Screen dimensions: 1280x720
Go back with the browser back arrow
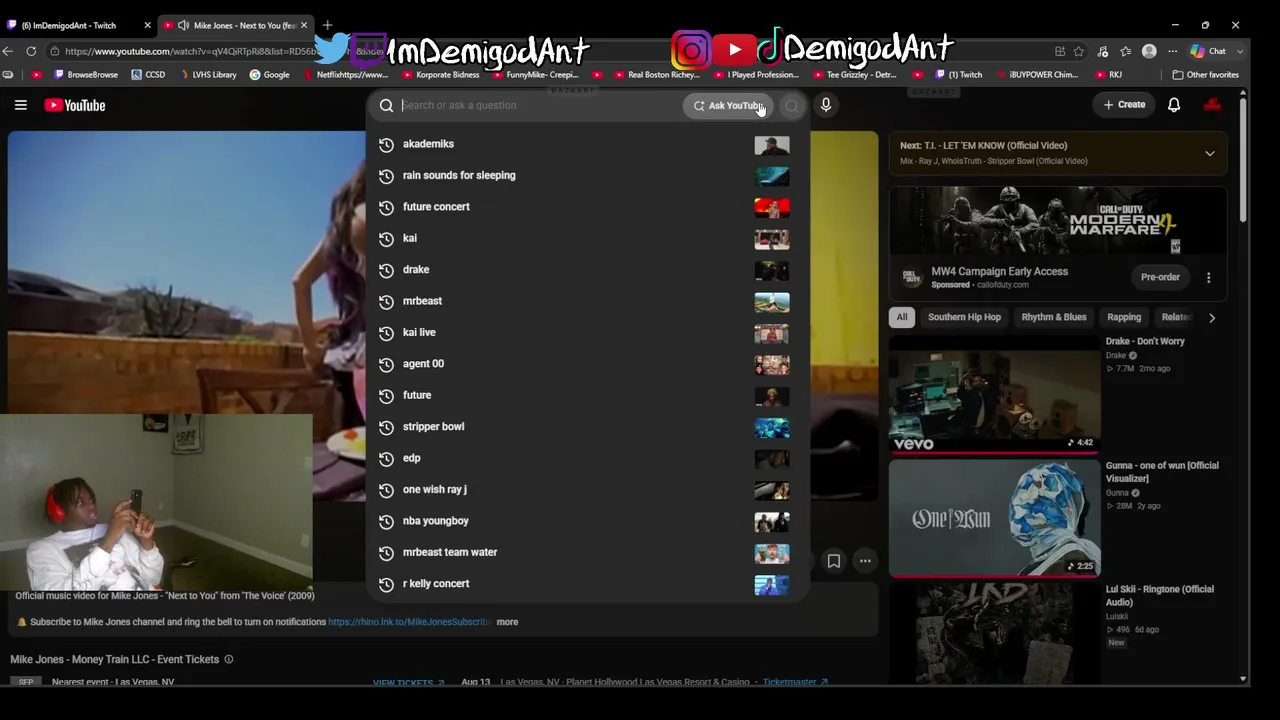tap(8, 51)
